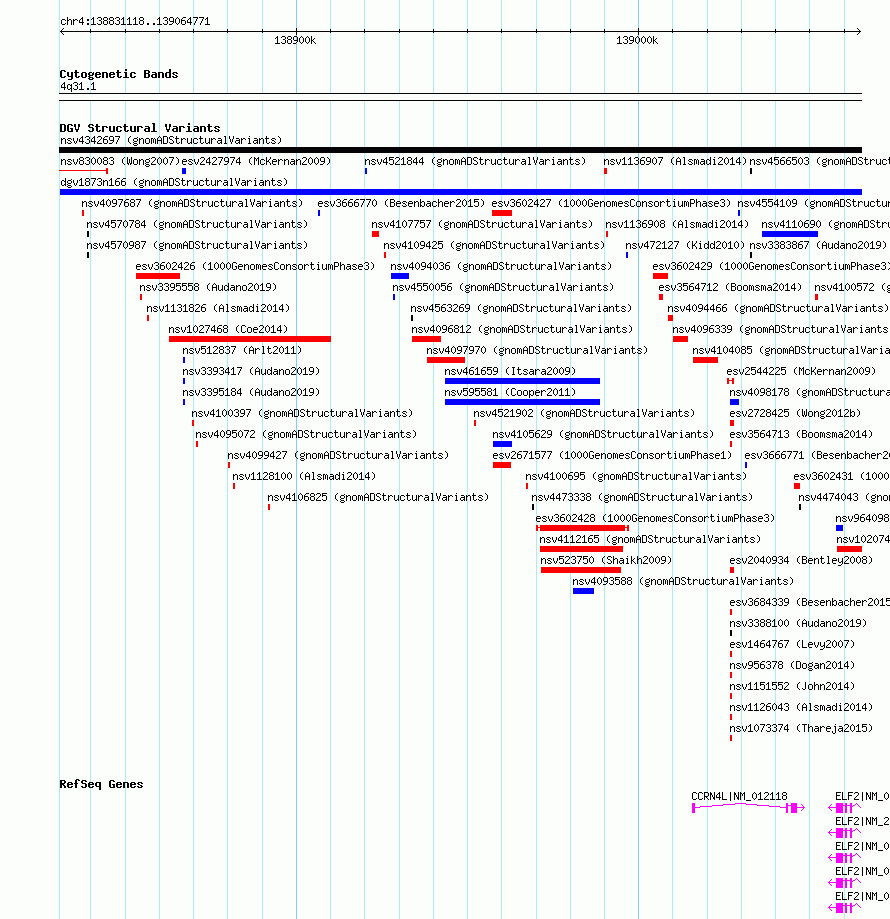
Task: Click the nsv4093588 blue variant bar
Action: pos(584,591)
